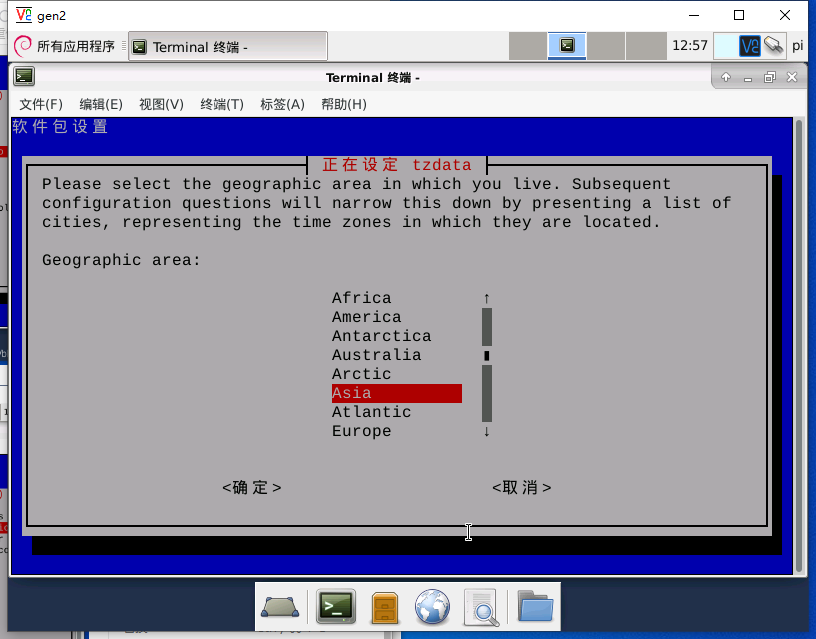Open the application finder magnifier dock icon
This screenshot has height=639, width=816.
[481, 607]
